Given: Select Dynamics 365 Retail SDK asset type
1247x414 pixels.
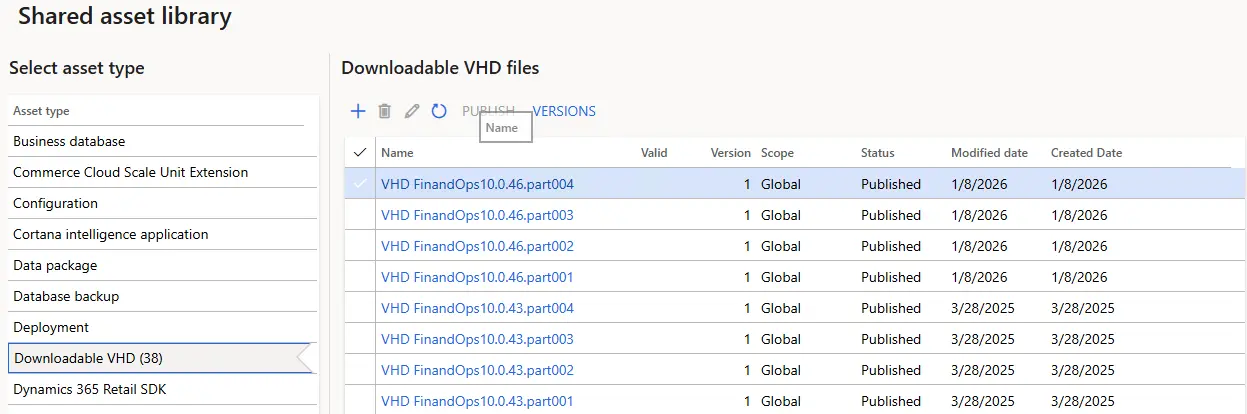Looking at the screenshot, I should [x=160, y=389].
